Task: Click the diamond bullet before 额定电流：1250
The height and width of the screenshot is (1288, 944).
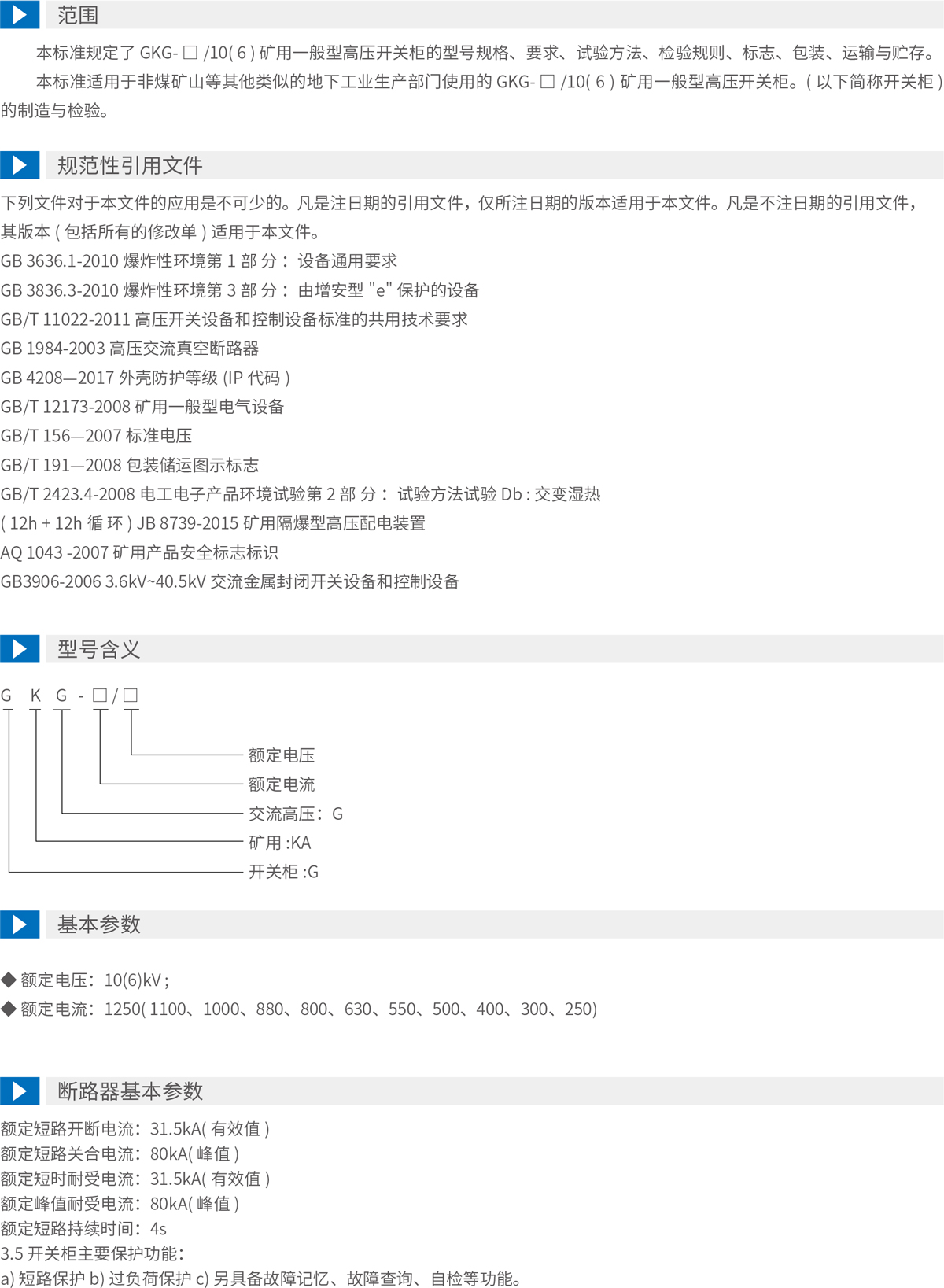Action: point(9,1009)
